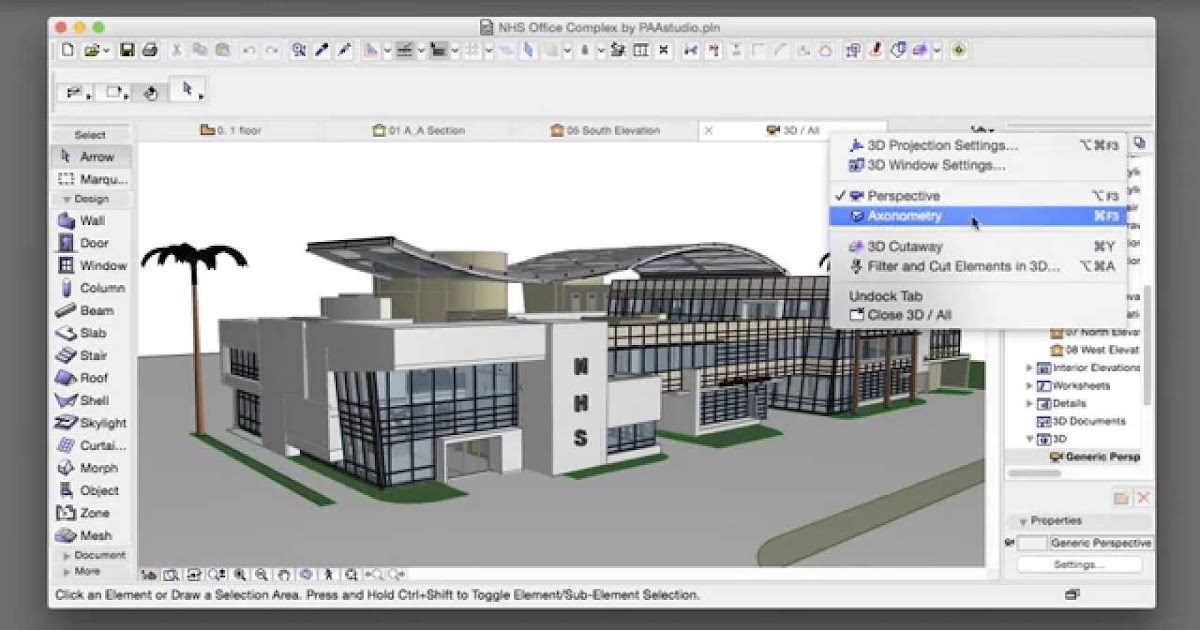Image resolution: width=1200 pixels, height=630 pixels.
Task: Click the New document icon
Action: coord(68,50)
